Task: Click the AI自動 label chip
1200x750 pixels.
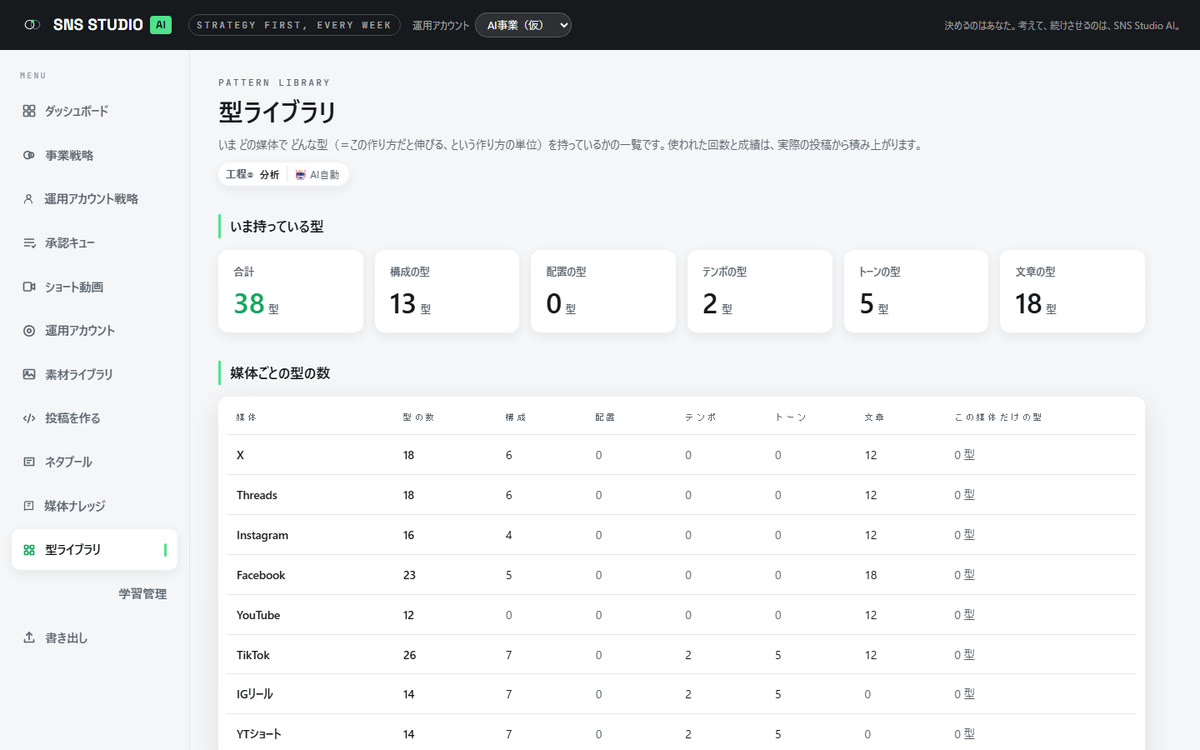Action: 318,175
